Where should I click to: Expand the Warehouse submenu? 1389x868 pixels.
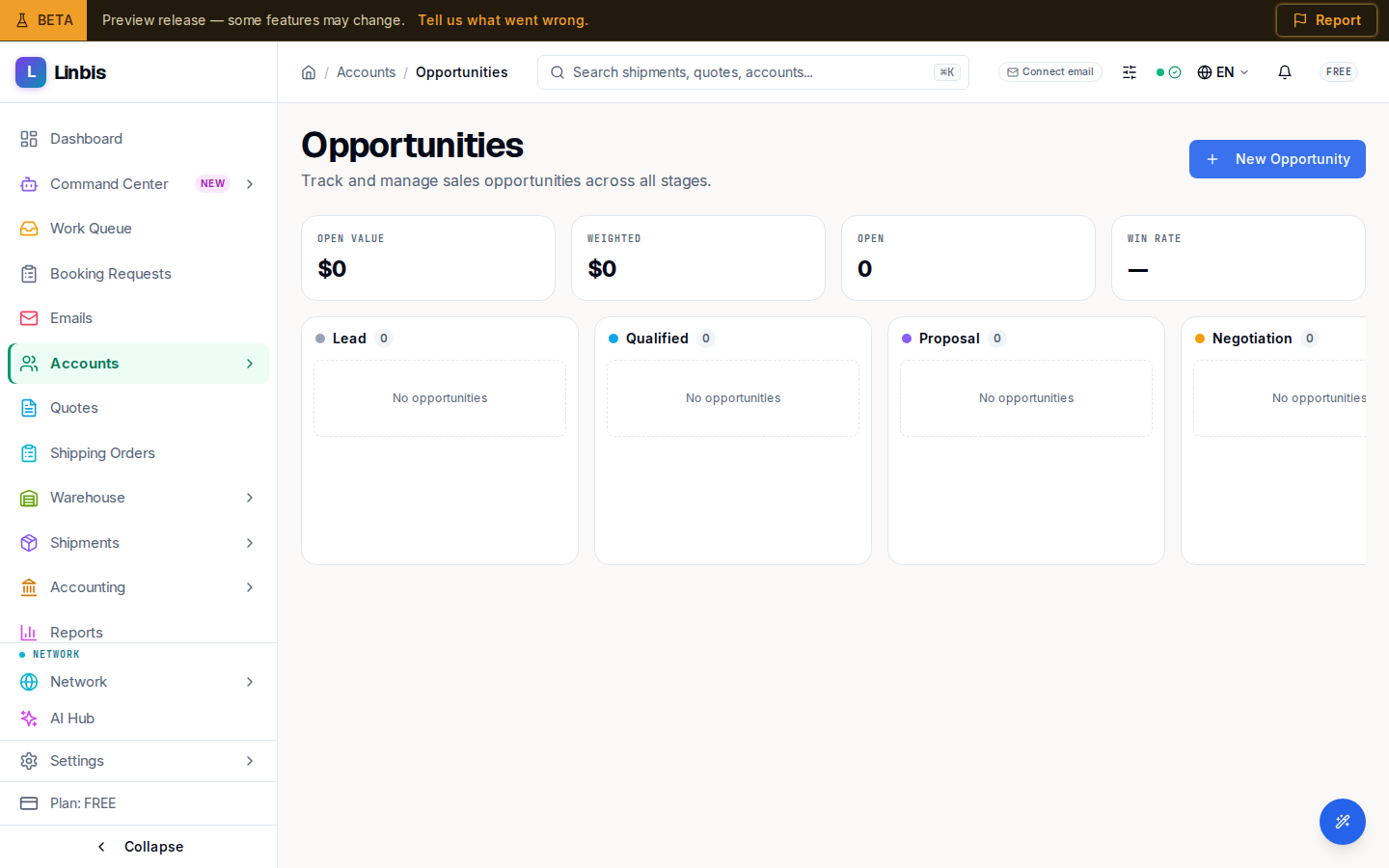pos(250,498)
